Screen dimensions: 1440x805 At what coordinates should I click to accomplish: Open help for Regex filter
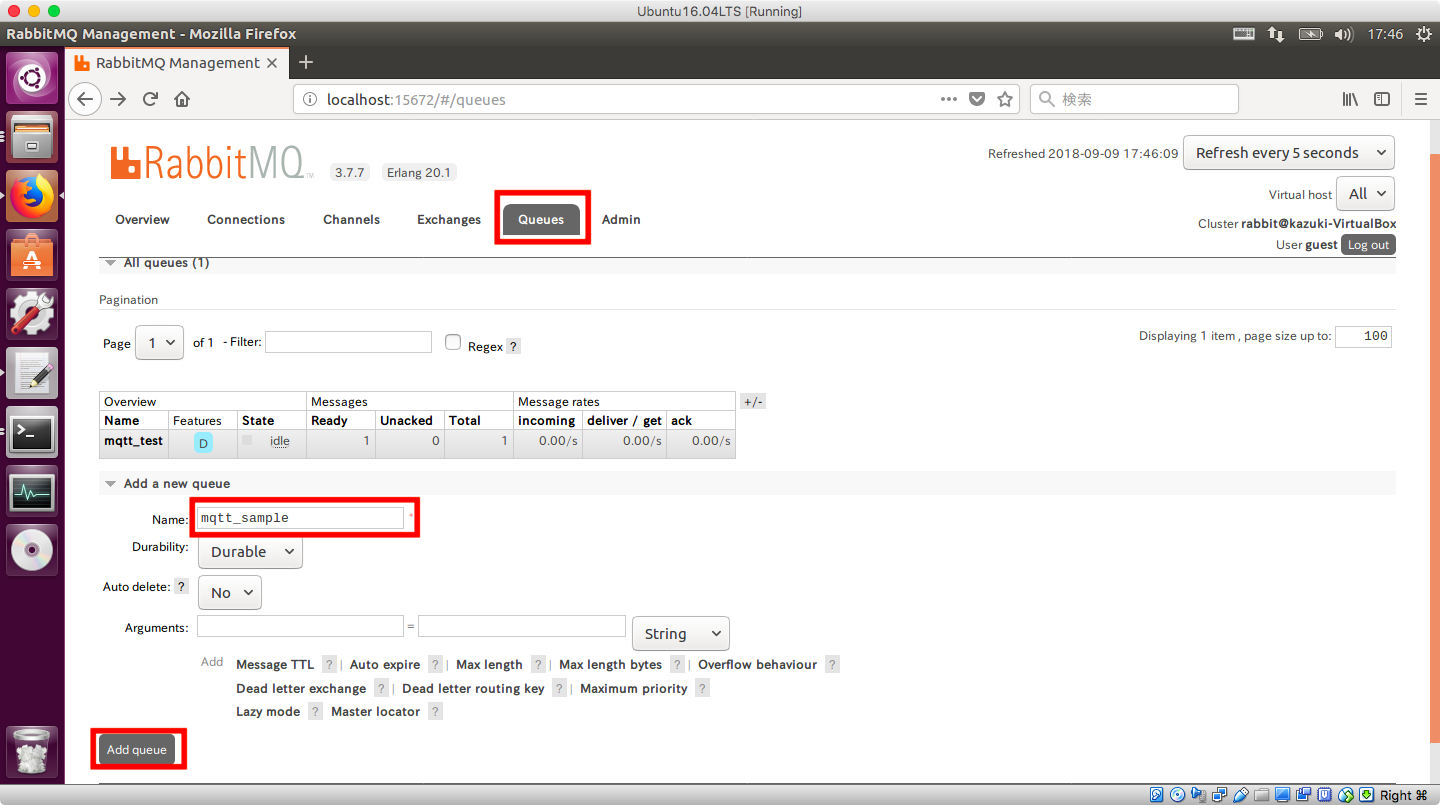pyautogui.click(x=513, y=346)
